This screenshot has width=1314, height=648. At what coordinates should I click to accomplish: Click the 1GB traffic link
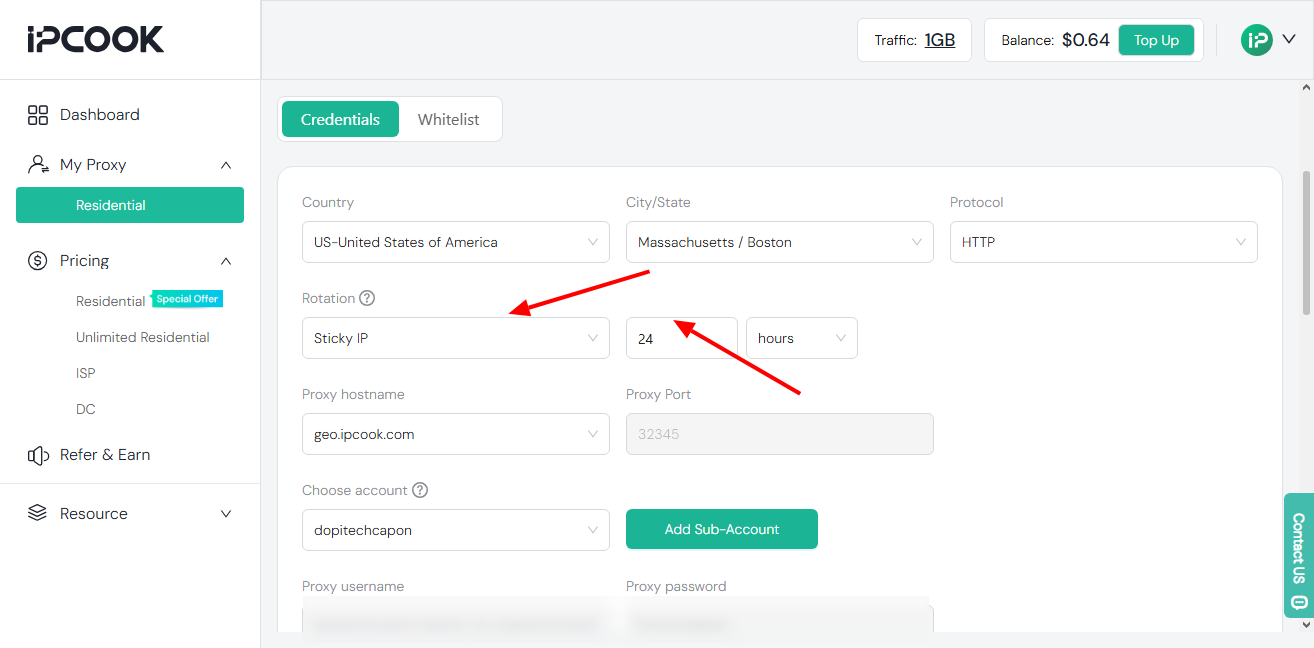(940, 40)
